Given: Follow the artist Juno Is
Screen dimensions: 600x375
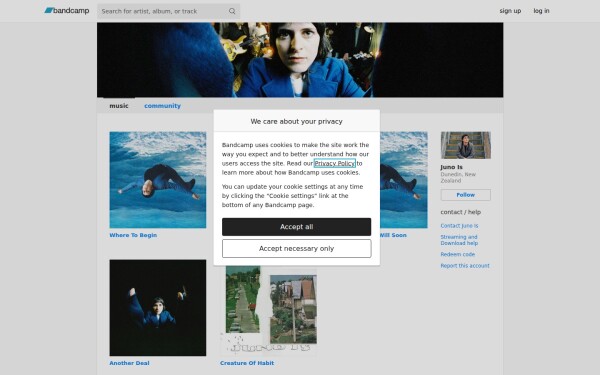Looking at the screenshot, I should pos(466,195).
